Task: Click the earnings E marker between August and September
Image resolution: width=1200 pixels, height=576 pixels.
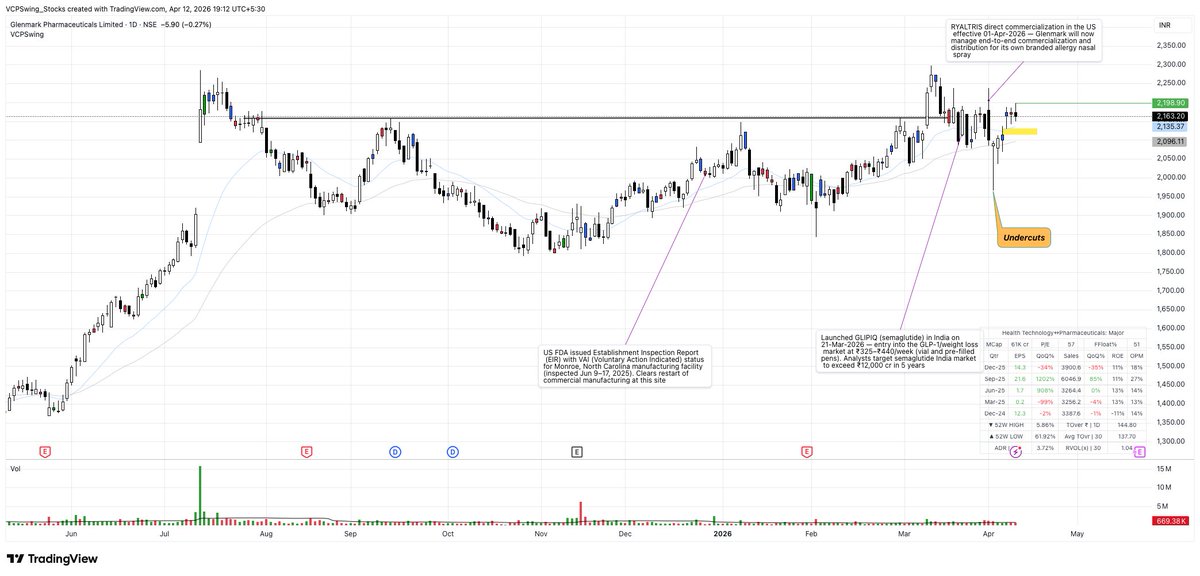Action: tap(307, 452)
